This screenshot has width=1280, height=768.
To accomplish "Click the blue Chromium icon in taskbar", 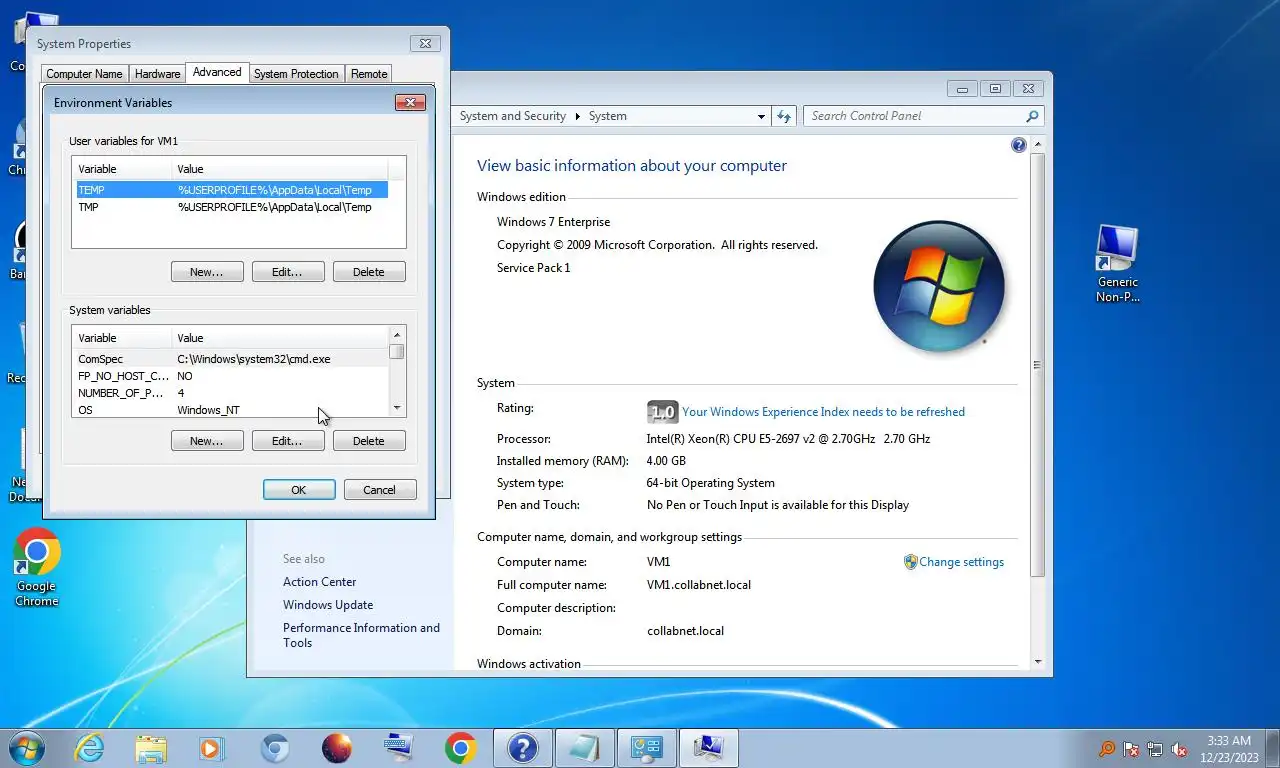I will tap(275, 748).
